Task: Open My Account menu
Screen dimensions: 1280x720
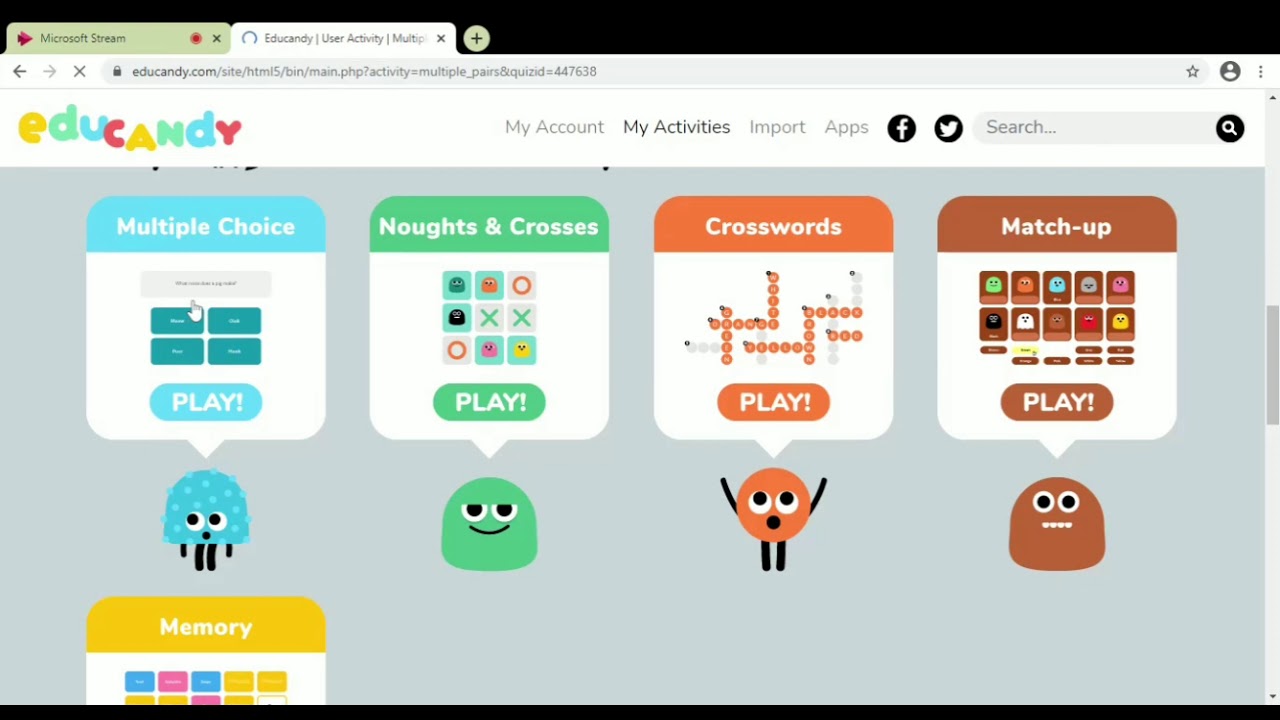Action: tap(554, 127)
